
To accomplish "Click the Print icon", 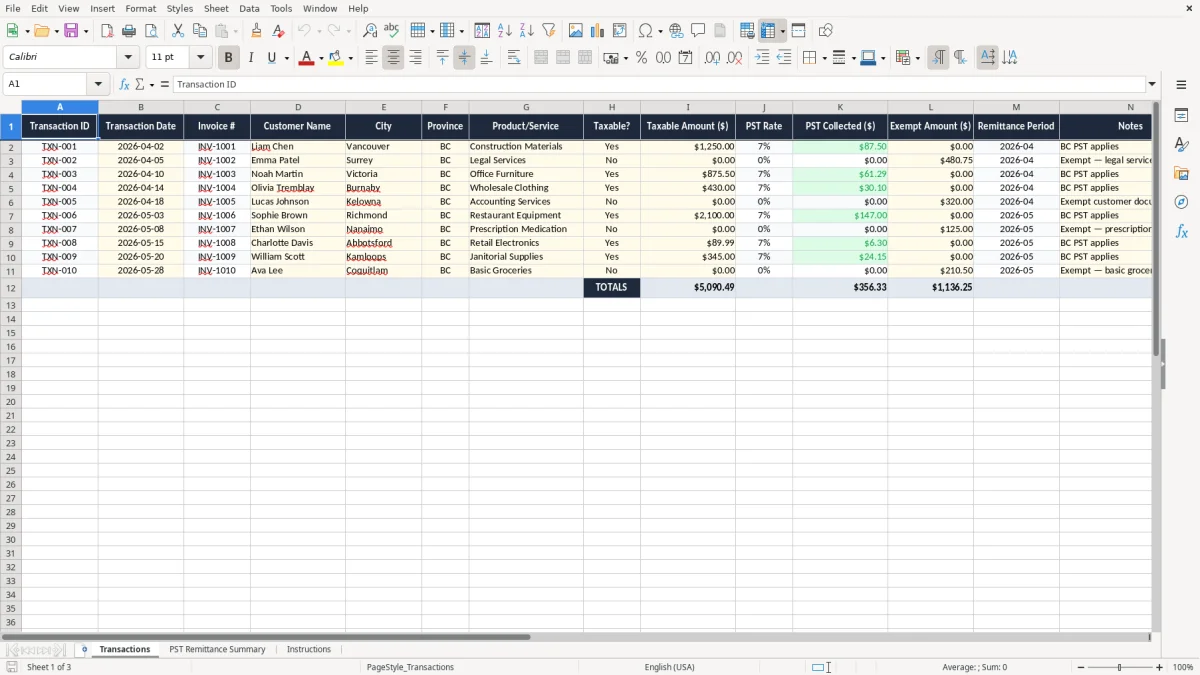I will (129, 31).
